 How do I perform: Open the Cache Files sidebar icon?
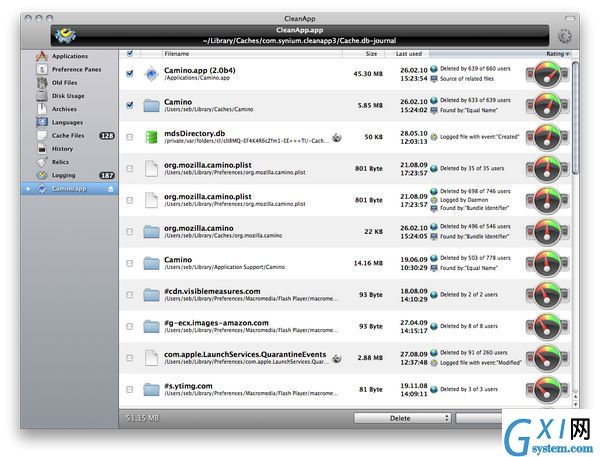(x=42, y=135)
